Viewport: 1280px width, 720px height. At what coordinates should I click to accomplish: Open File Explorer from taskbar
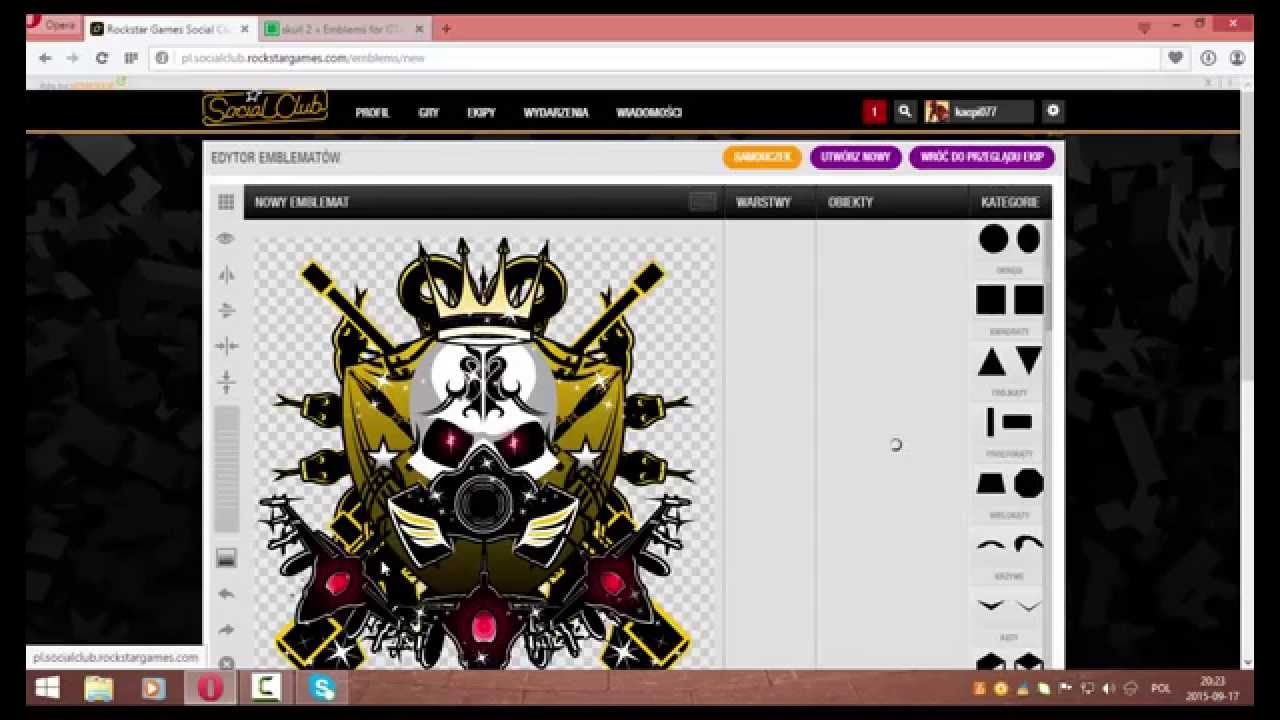tap(100, 688)
